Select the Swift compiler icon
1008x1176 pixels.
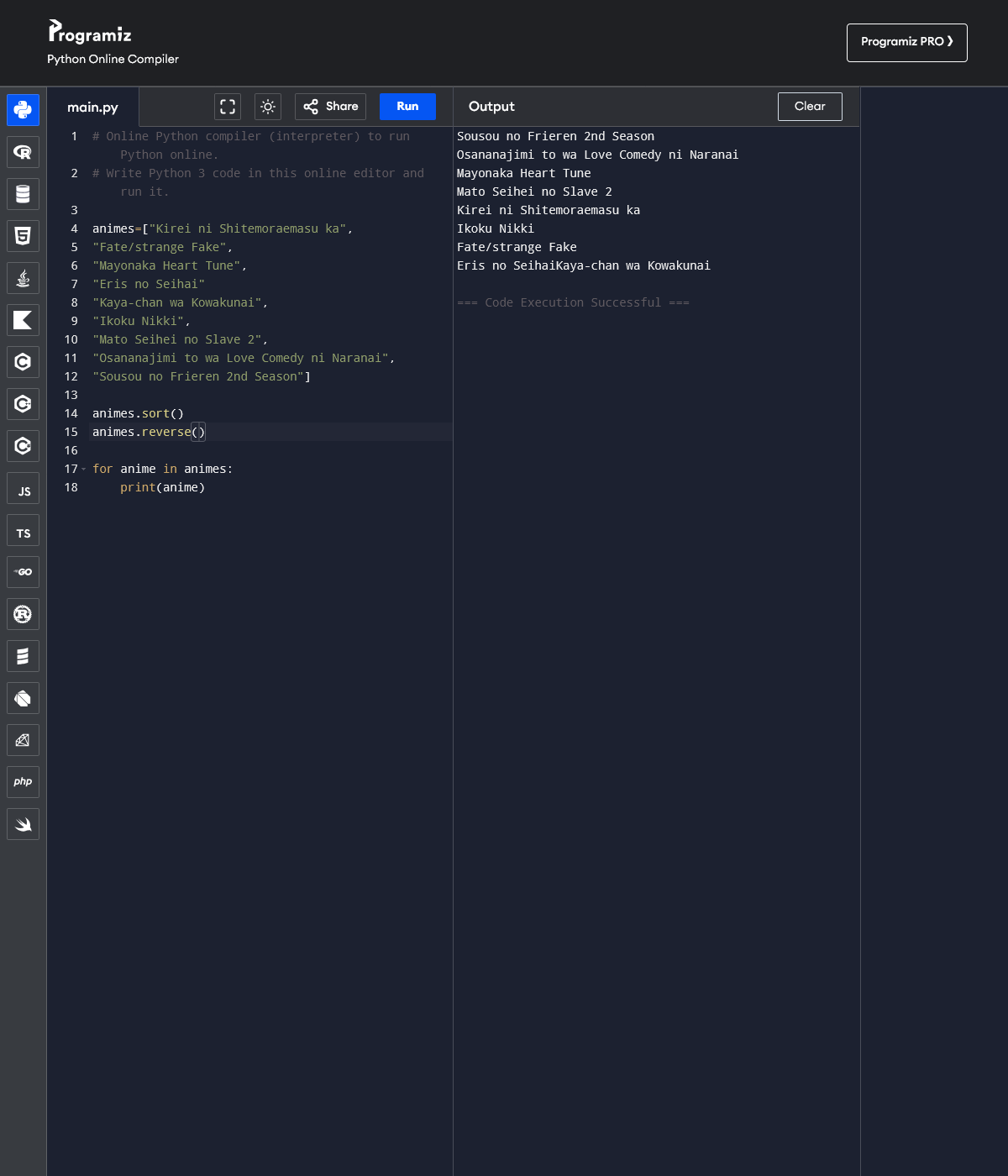(23, 824)
